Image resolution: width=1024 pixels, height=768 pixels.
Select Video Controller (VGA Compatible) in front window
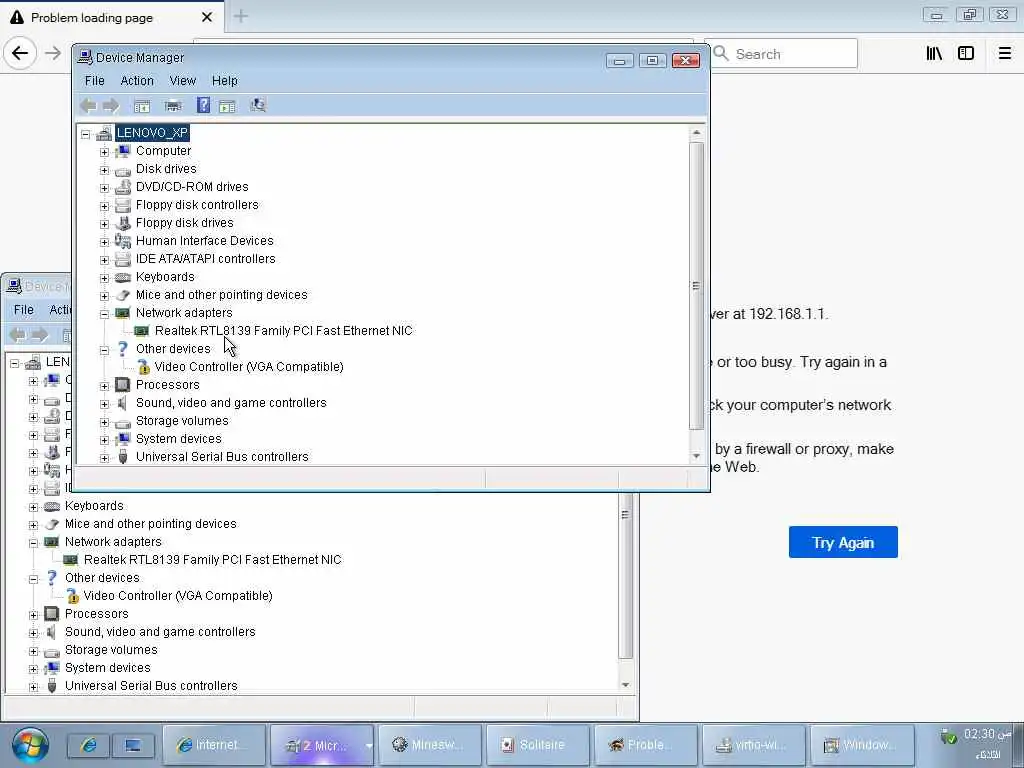[x=249, y=366]
